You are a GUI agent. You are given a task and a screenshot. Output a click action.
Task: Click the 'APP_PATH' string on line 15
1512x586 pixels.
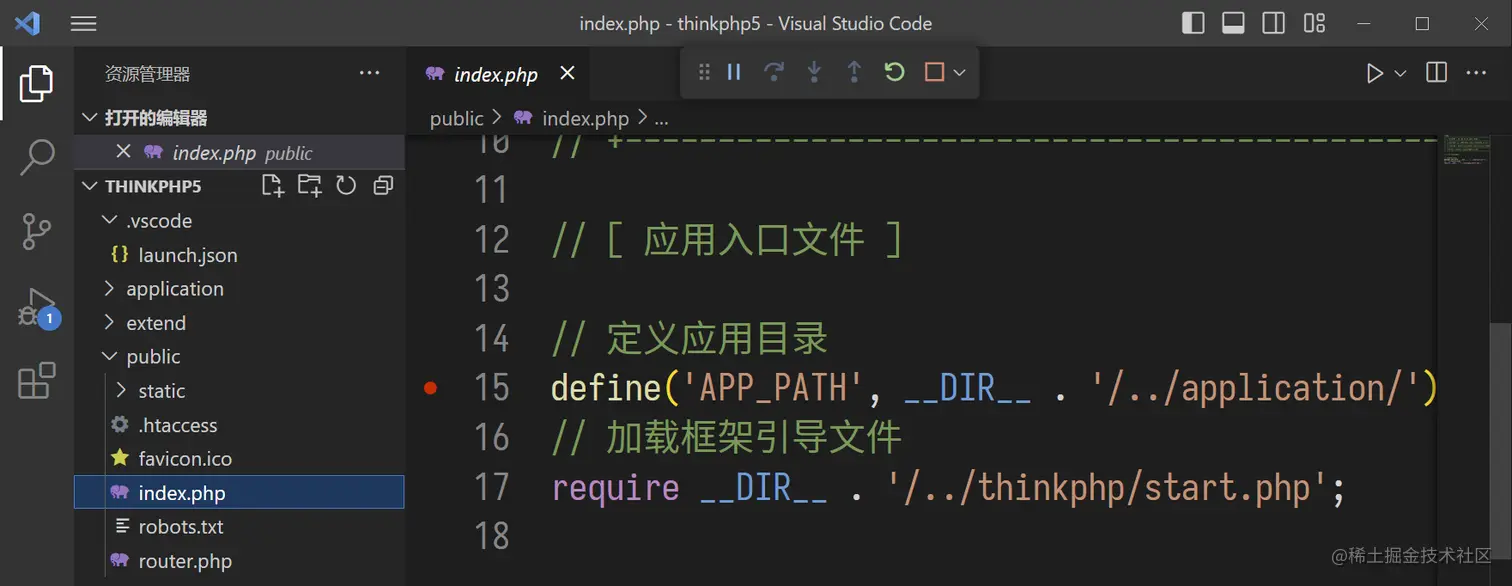pyautogui.click(x=774, y=388)
